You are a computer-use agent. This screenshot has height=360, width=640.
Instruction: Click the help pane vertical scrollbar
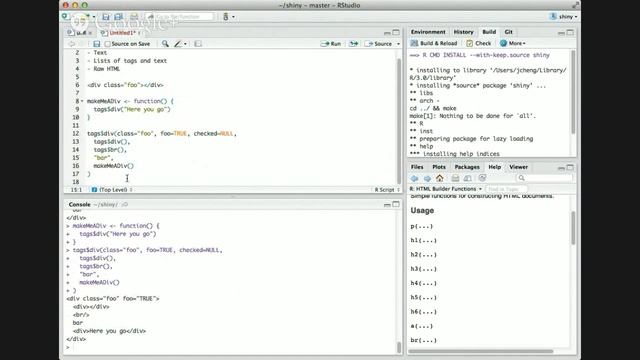click(573, 228)
